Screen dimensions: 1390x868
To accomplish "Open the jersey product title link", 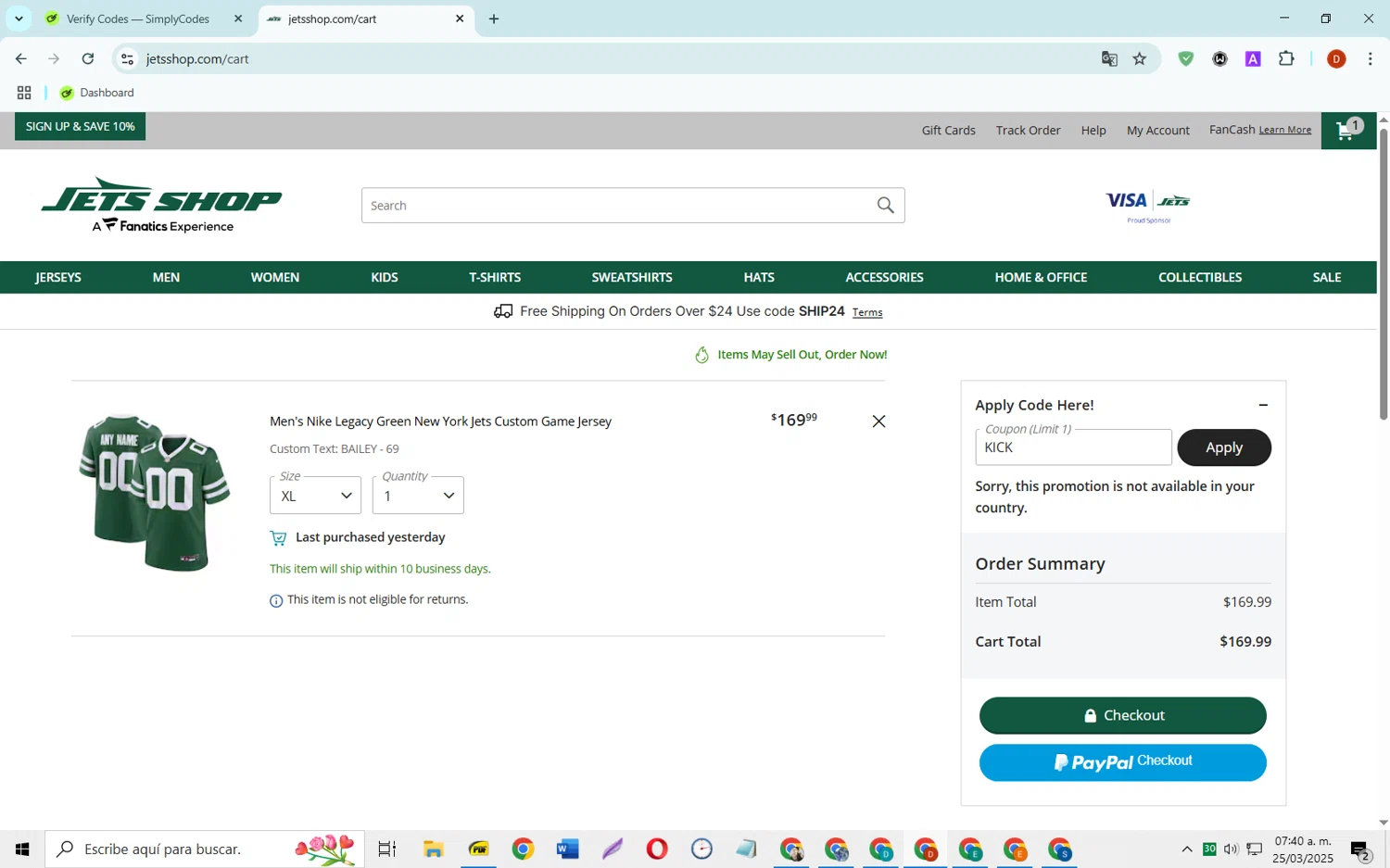I will tap(440, 421).
